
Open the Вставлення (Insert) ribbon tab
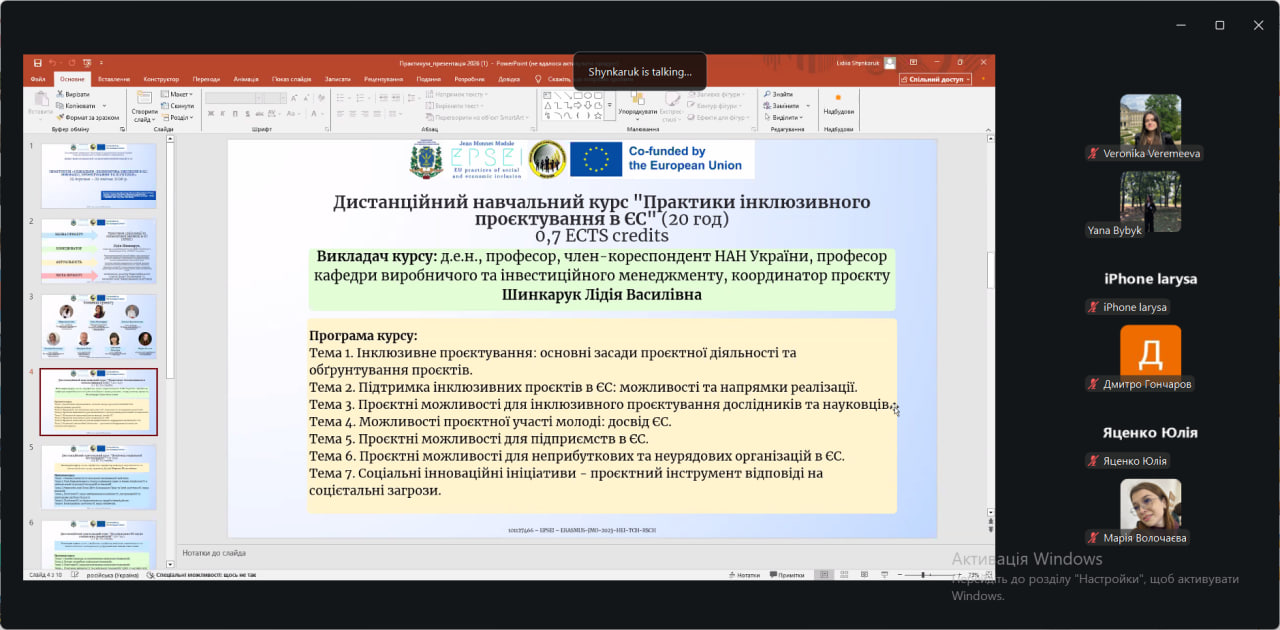(x=114, y=79)
